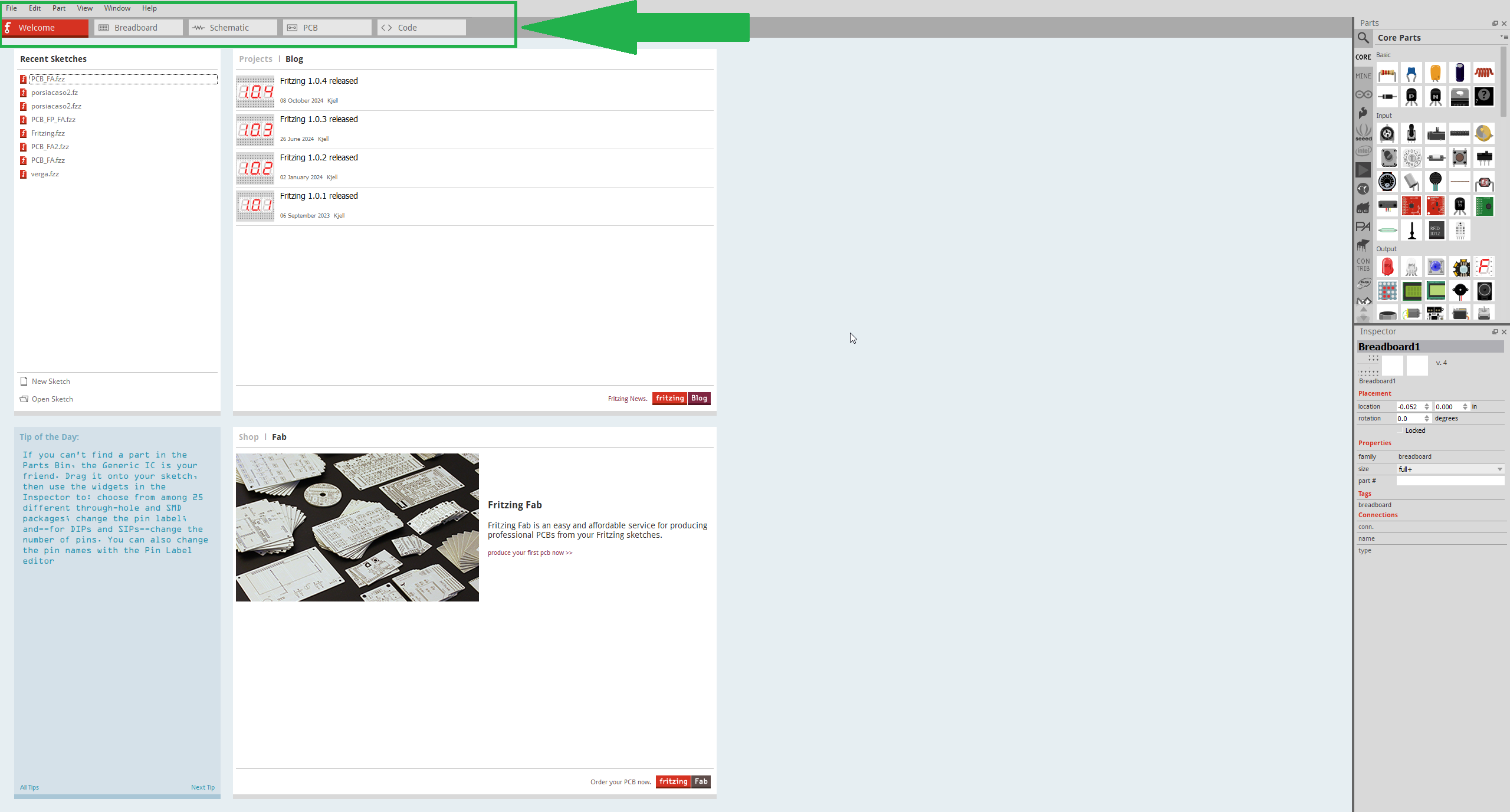This screenshot has height=812, width=1510.
Task: Open recent sketch porsiacaso2.fz
Action: click(54, 93)
